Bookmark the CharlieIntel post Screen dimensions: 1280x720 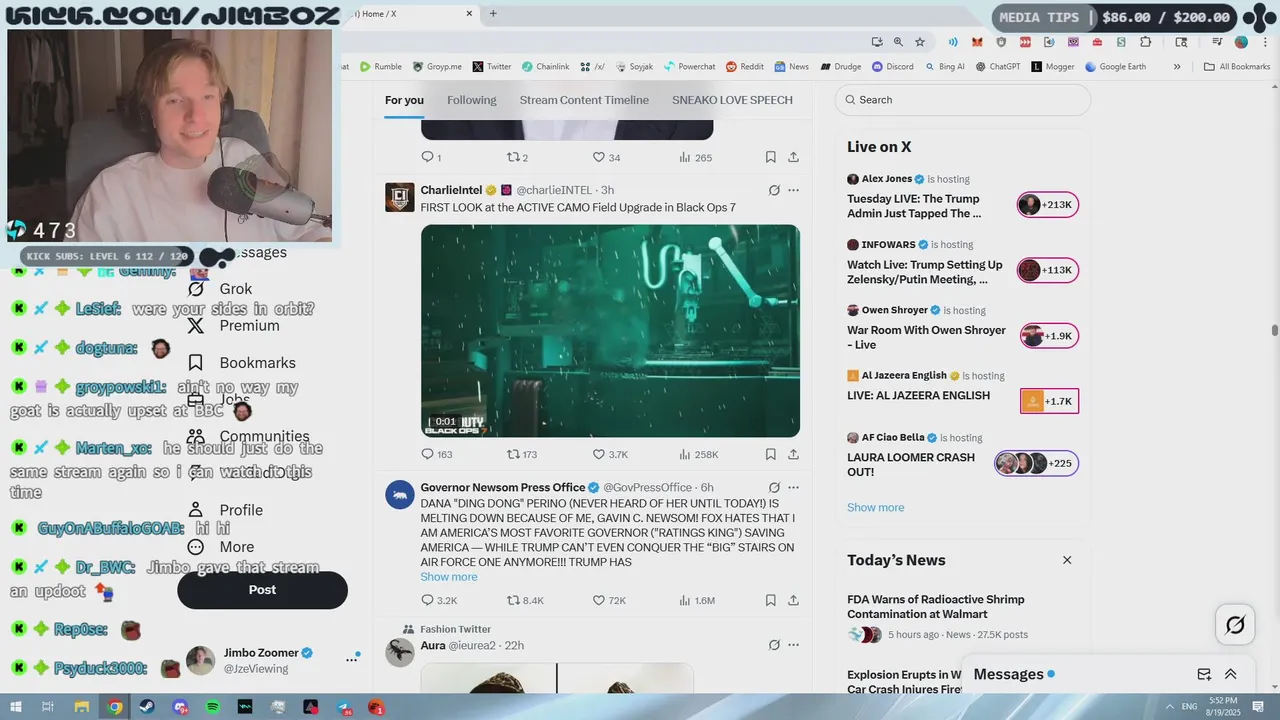click(x=771, y=454)
